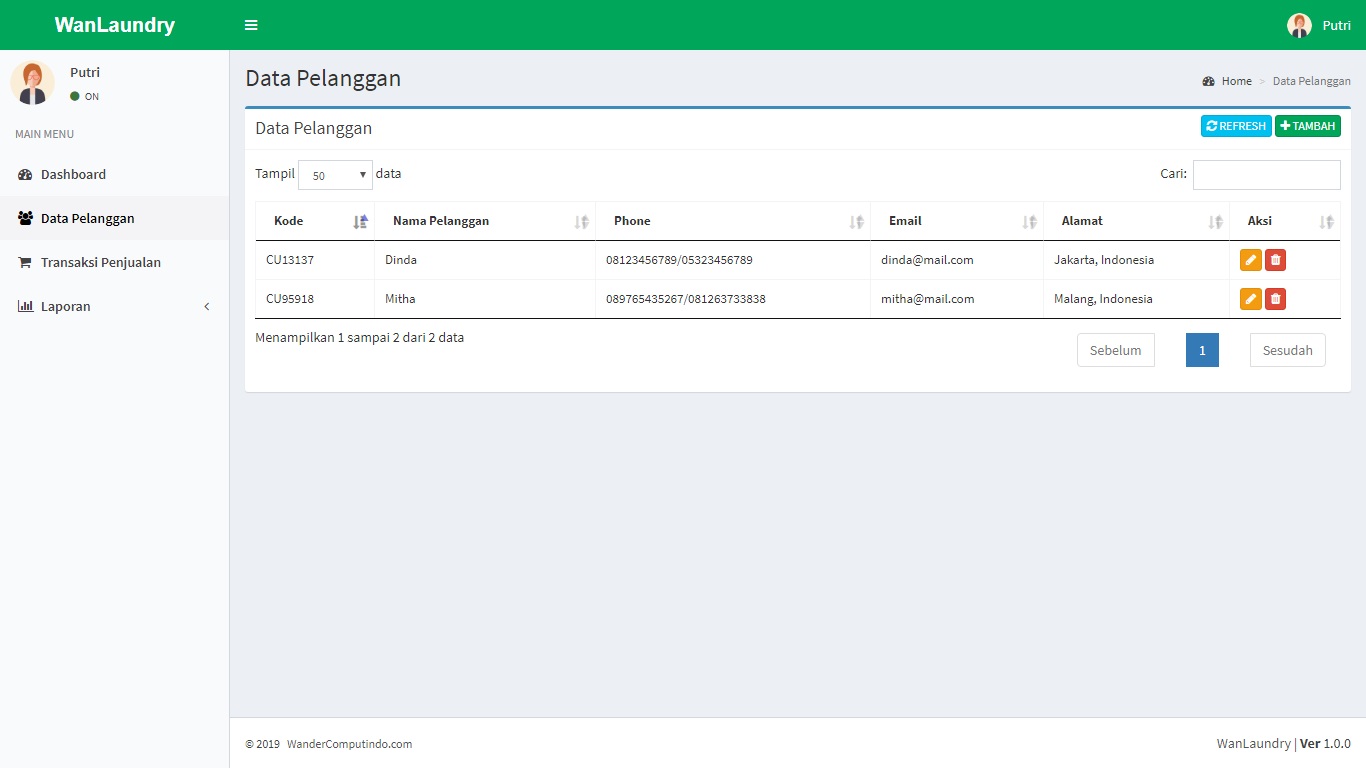Screen dimensions: 1366x768
Task: Click address cell Malang, Indonesia
Action: tap(1103, 299)
